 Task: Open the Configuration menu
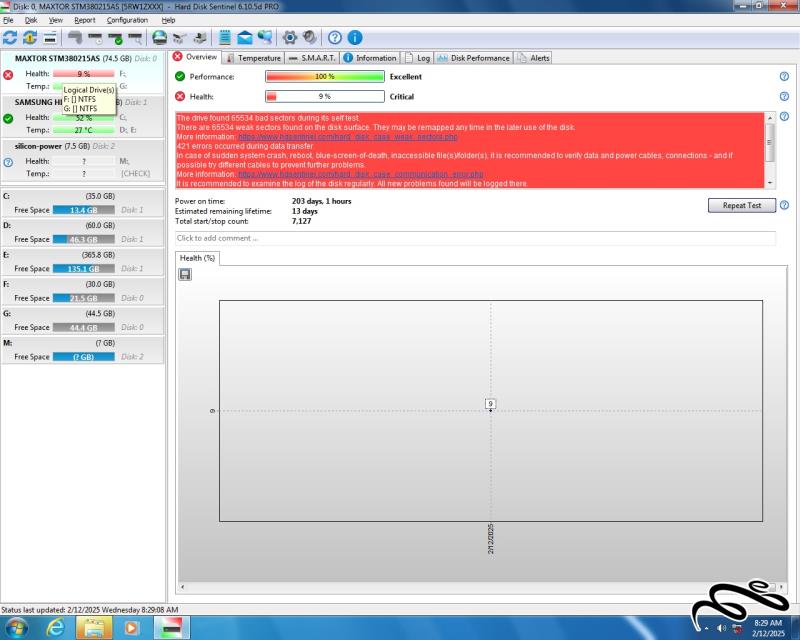(x=127, y=20)
